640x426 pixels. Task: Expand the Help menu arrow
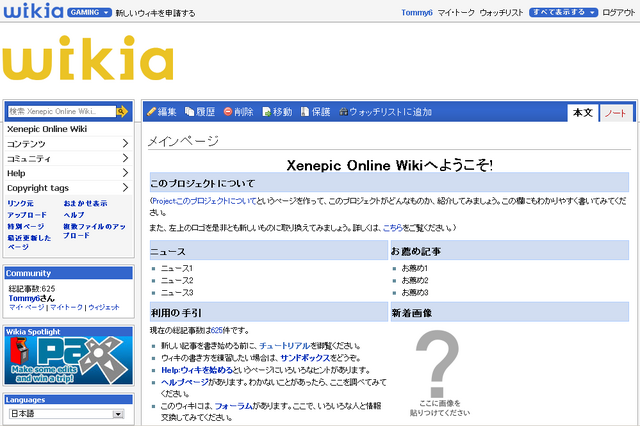coord(125,173)
